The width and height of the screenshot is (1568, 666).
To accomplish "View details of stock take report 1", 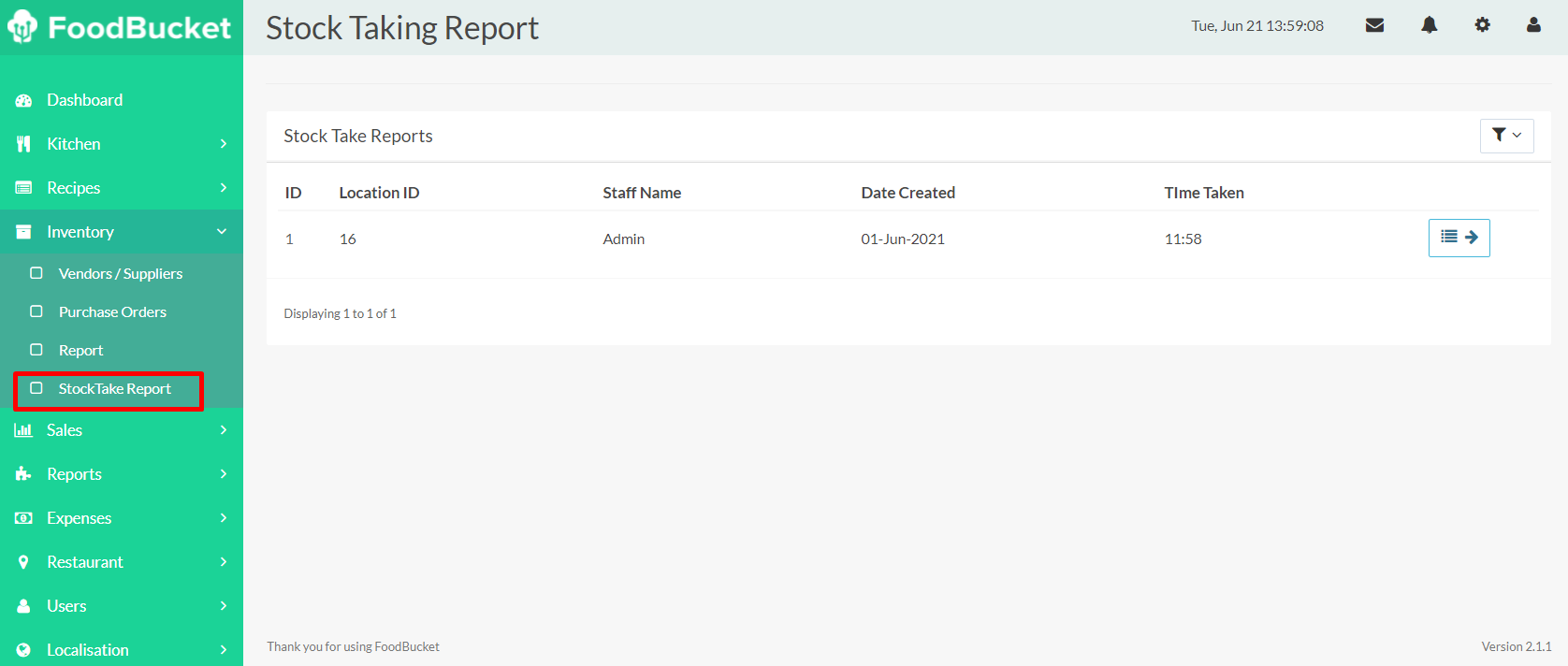I will pyautogui.click(x=1459, y=238).
